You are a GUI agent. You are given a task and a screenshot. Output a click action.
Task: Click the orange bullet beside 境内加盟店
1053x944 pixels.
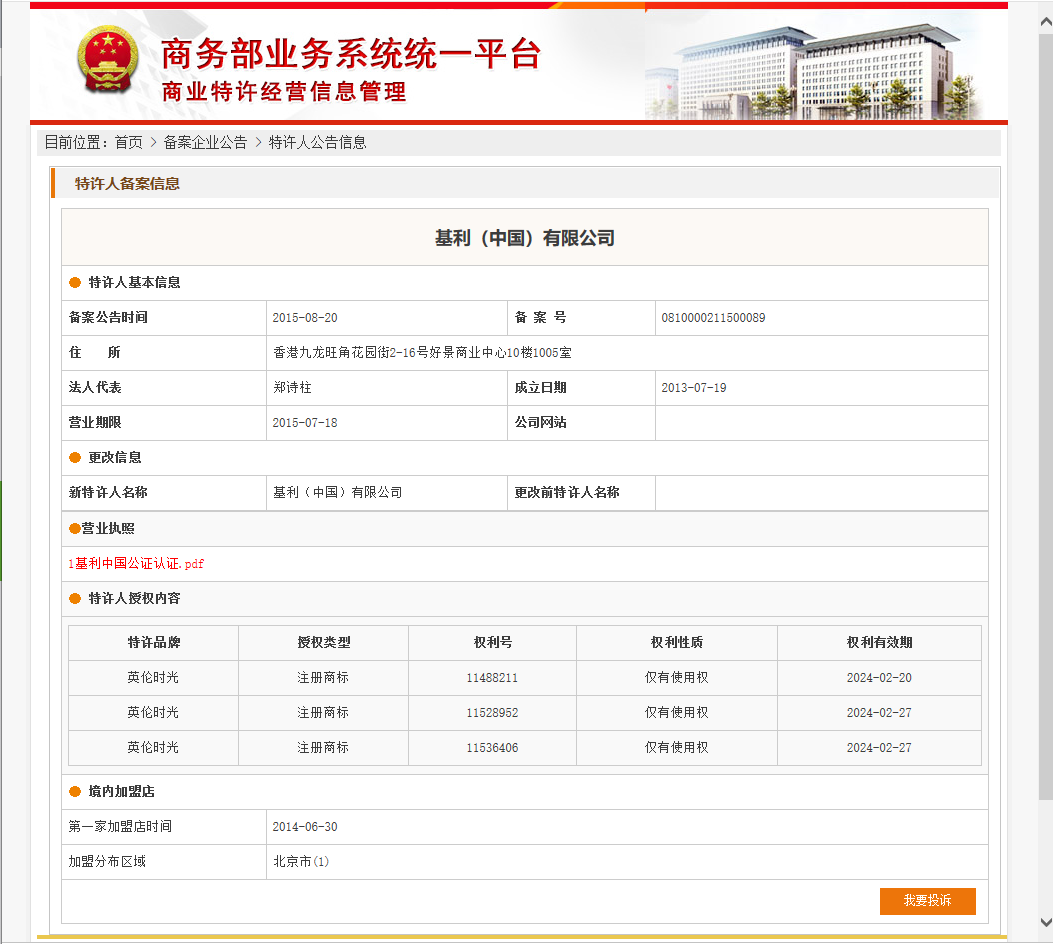75,792
